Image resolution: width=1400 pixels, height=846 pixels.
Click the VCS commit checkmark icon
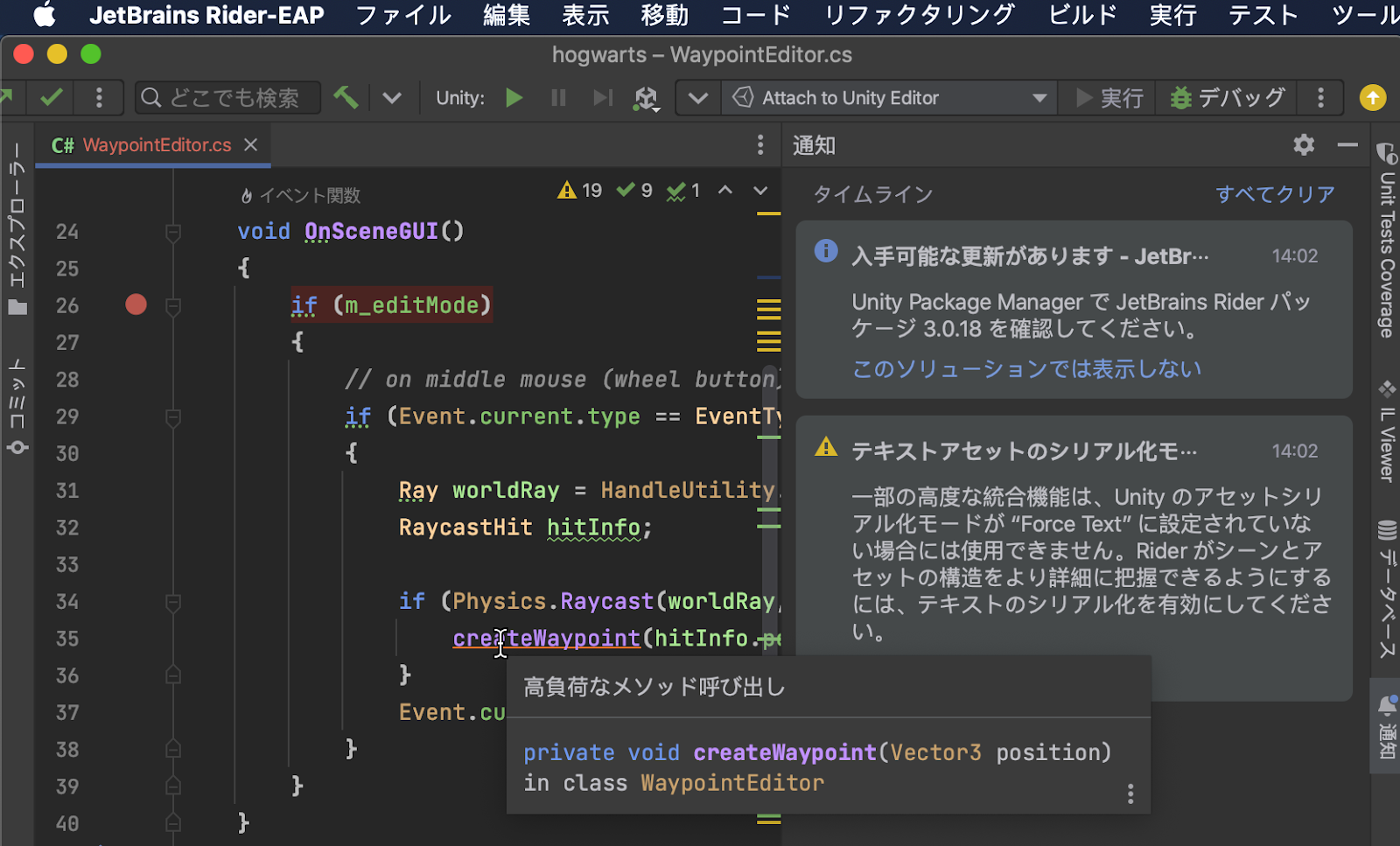52,97
